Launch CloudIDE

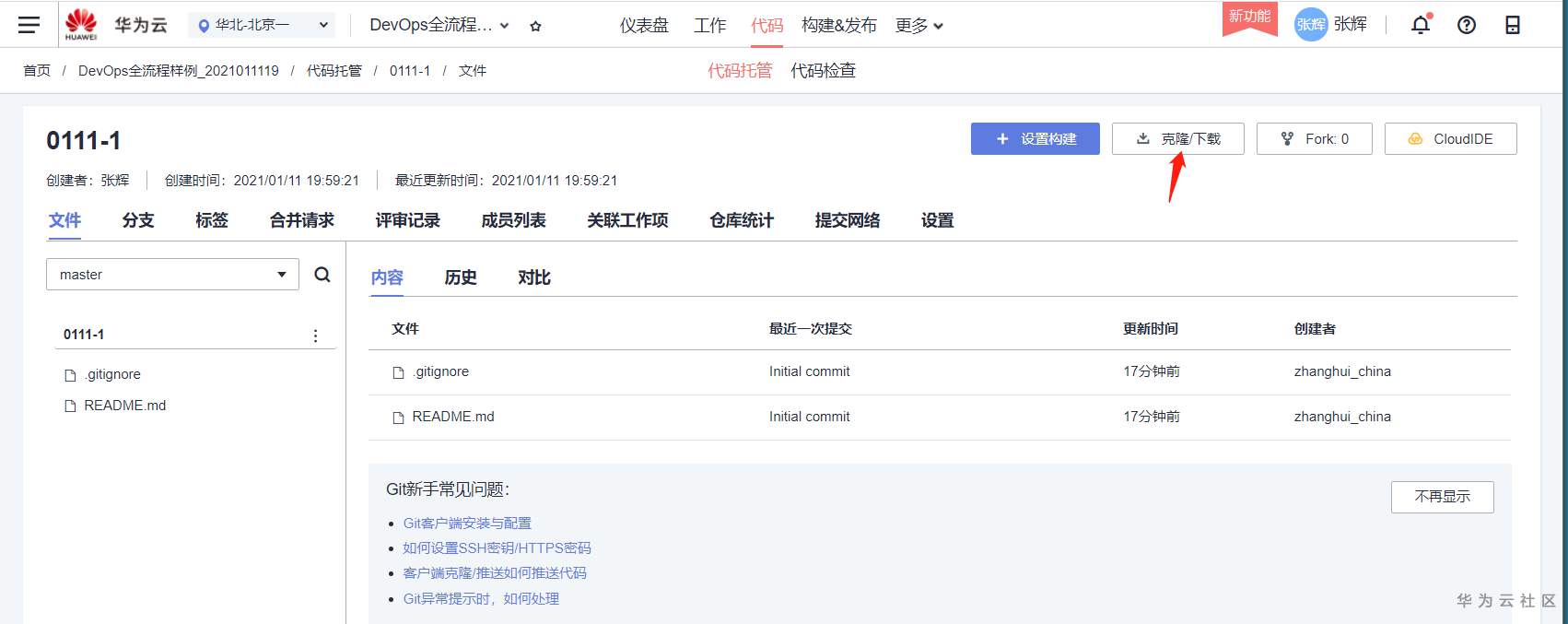(1451, 138)
